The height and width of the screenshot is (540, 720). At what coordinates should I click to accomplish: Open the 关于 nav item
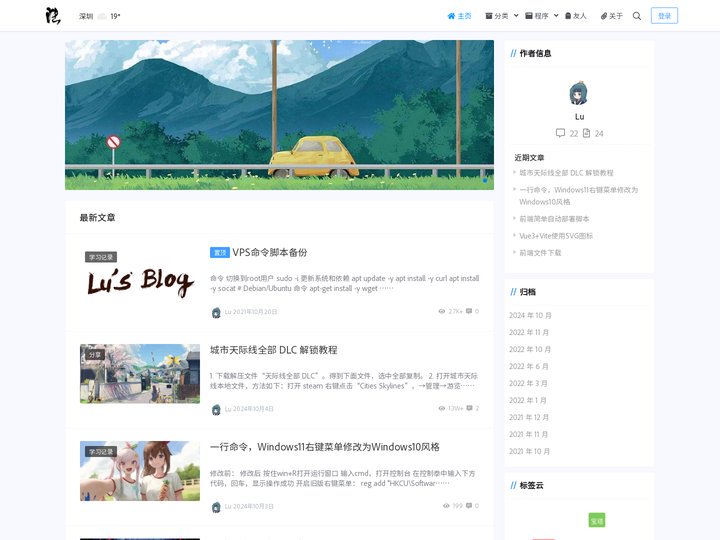(611, 16)
